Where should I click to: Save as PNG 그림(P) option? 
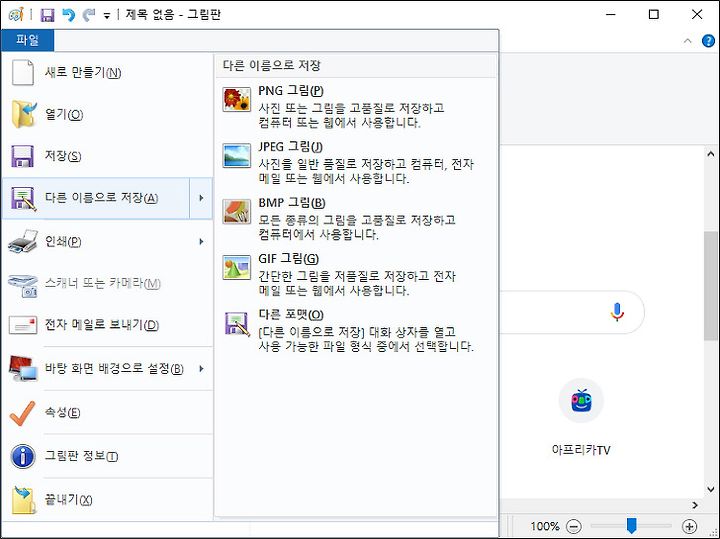(356, 106)
